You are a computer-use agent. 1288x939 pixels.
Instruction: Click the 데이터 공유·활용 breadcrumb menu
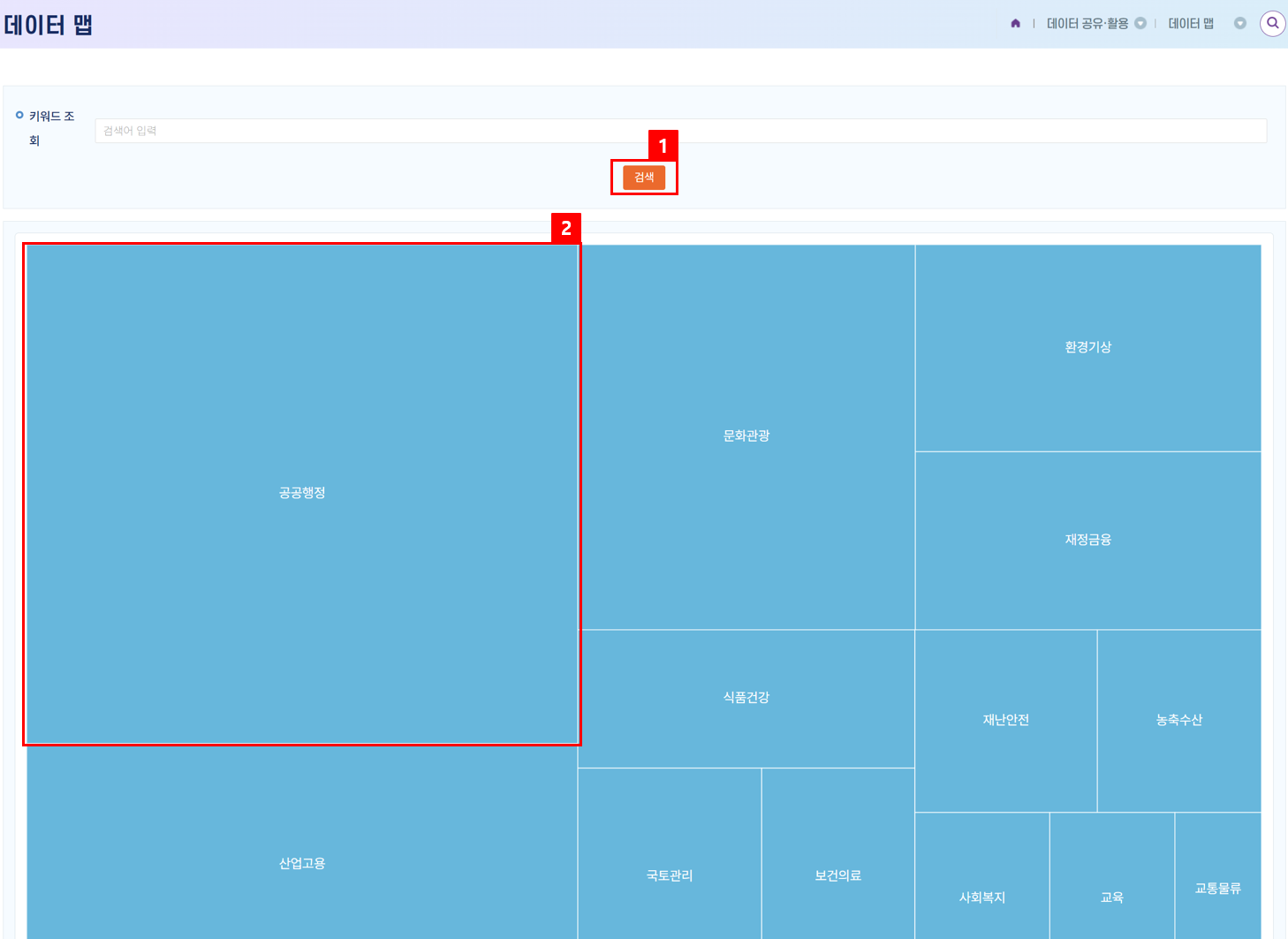1087,24
